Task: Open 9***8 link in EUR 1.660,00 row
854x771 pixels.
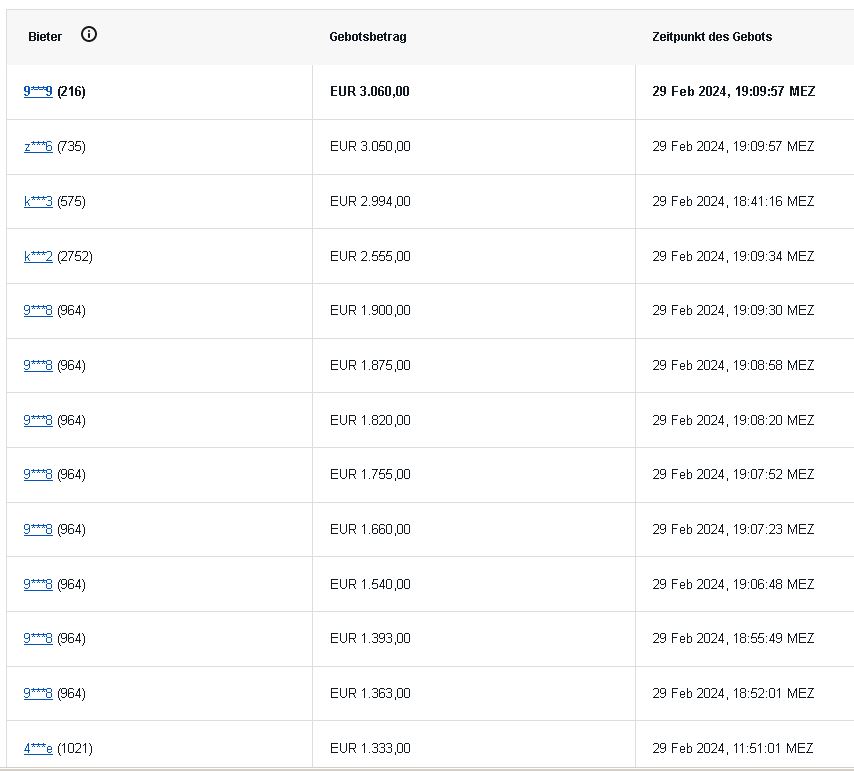Action: tap(38, 529)
